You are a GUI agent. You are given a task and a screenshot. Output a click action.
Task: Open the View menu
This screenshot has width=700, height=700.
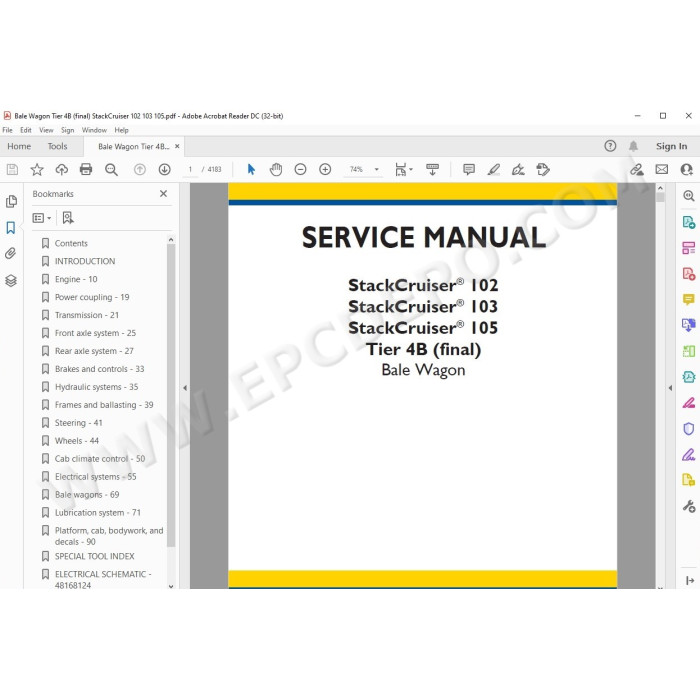coord(46,130)
